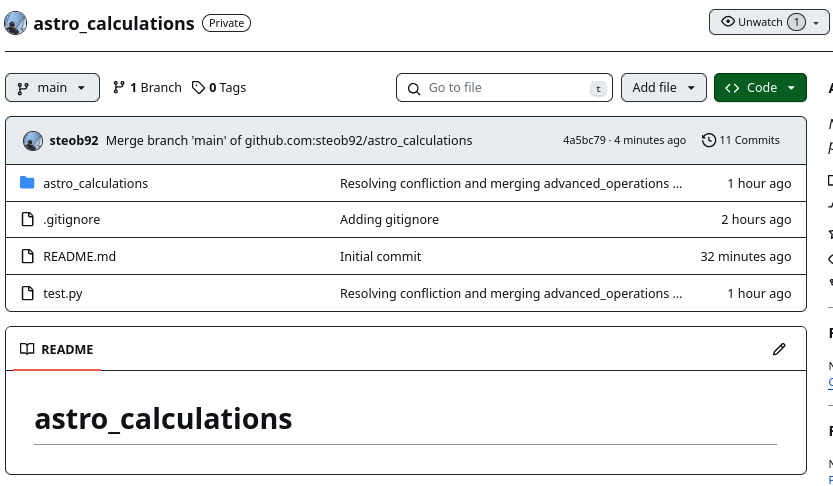This screenshot has width=833, height=486.
Task: Click the README.md file icon
Action: pyautogui.click(x=27, y=256)
